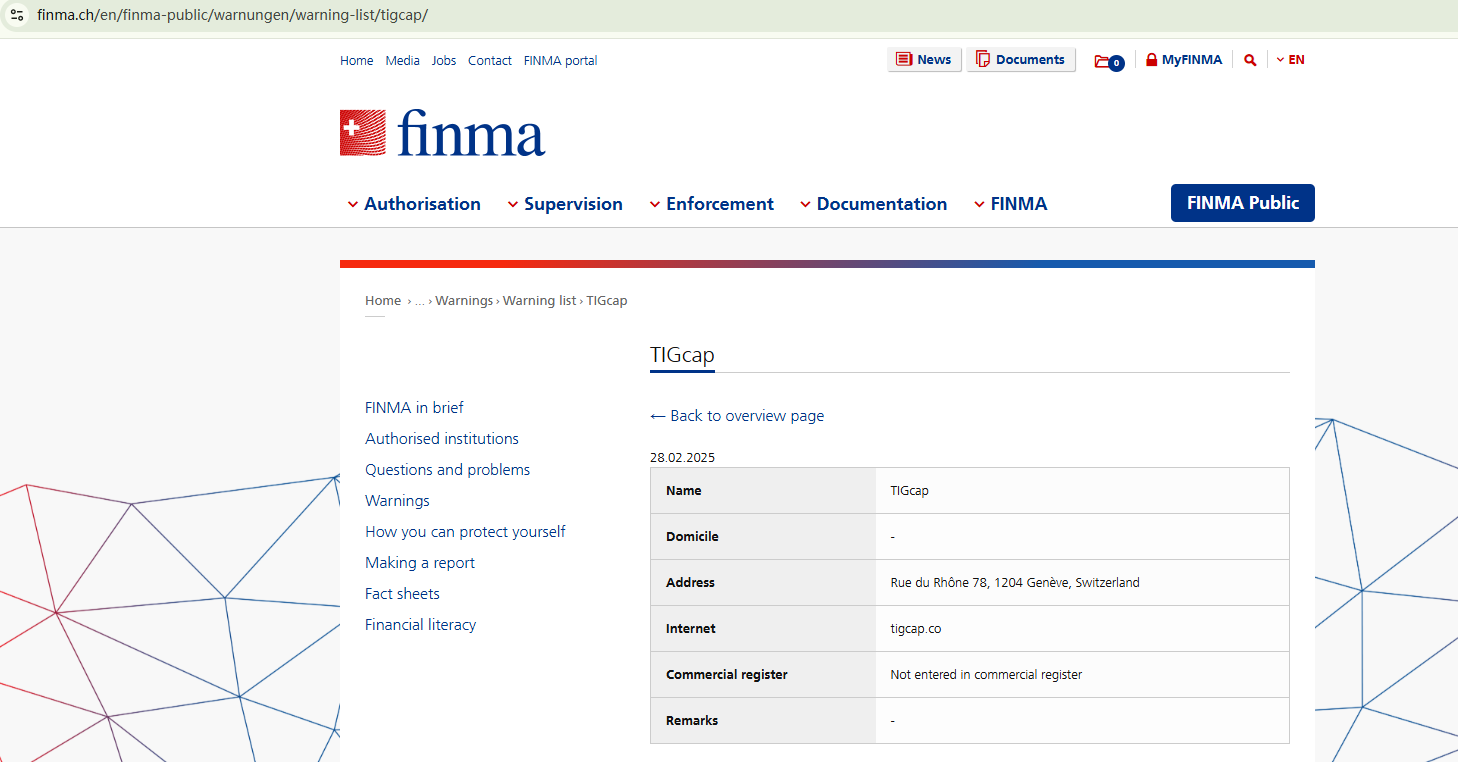
Task: Click the date 28.02.2025
Action: tap(683, 458)
